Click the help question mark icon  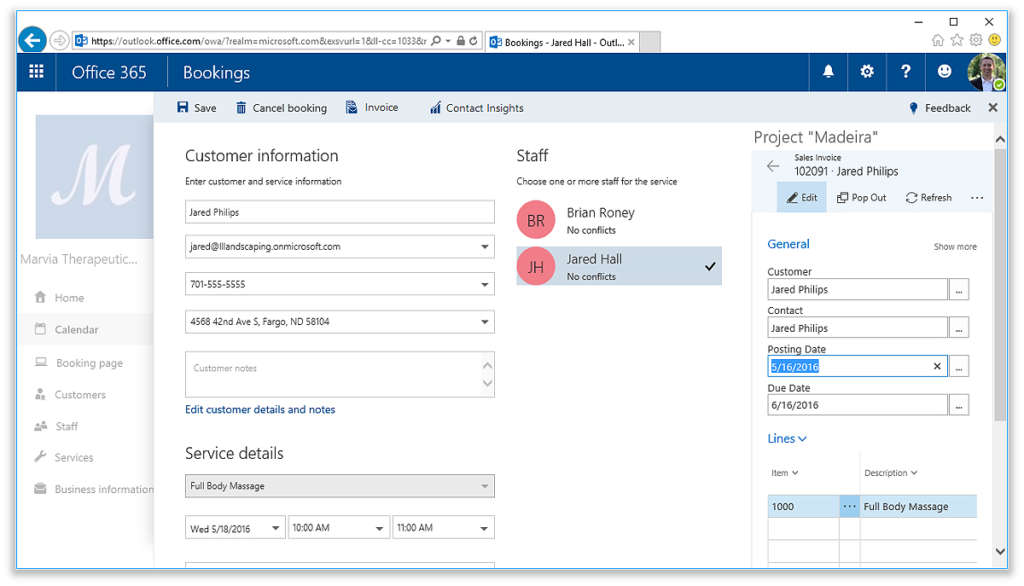point(905,72)
